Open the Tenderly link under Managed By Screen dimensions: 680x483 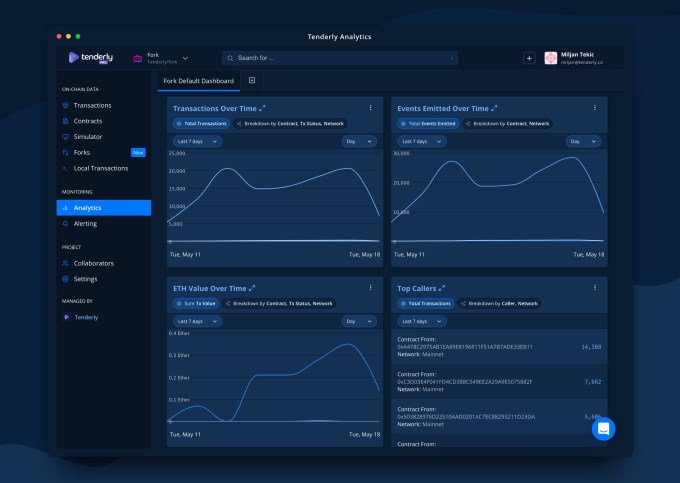point(86,317)
